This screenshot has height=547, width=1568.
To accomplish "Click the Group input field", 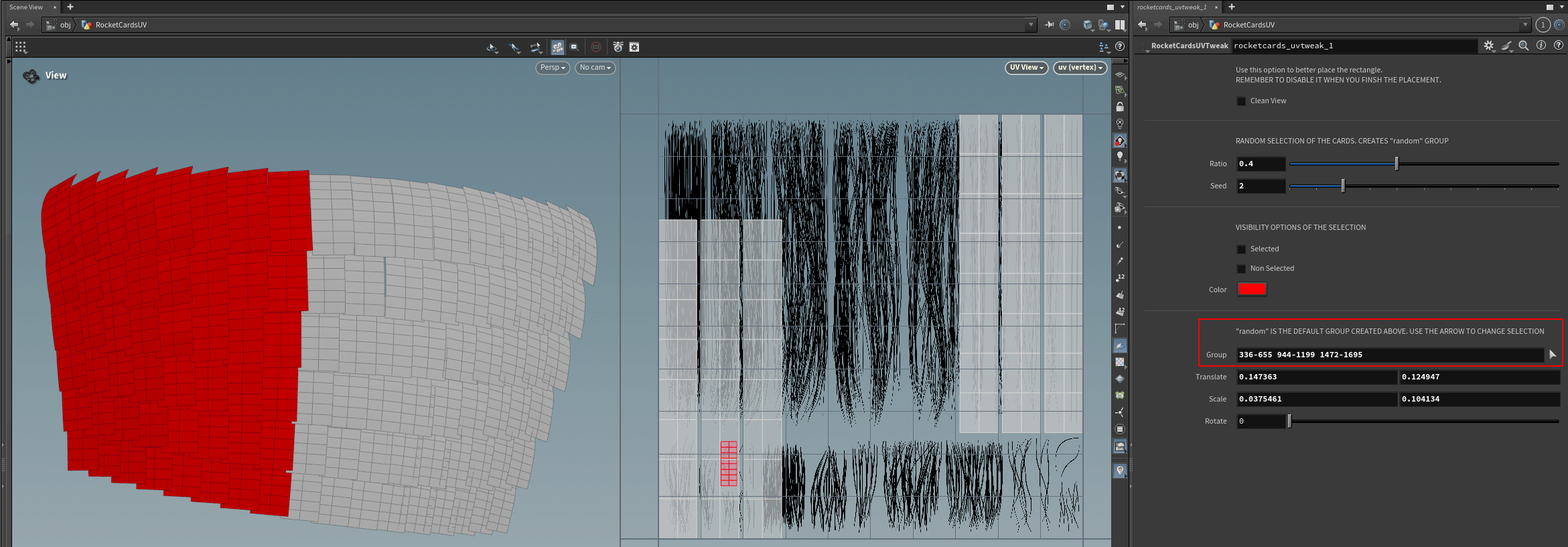I will coord(1390,355).
